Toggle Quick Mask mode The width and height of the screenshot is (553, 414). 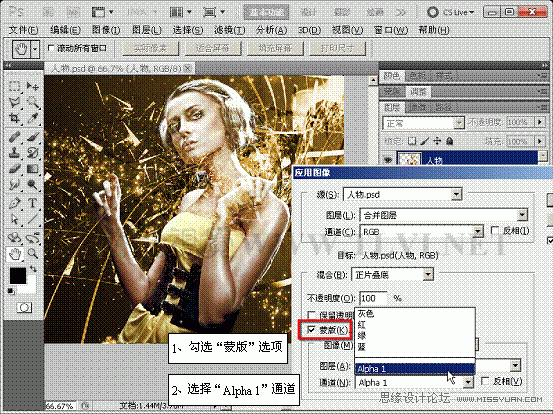point(24,308)
